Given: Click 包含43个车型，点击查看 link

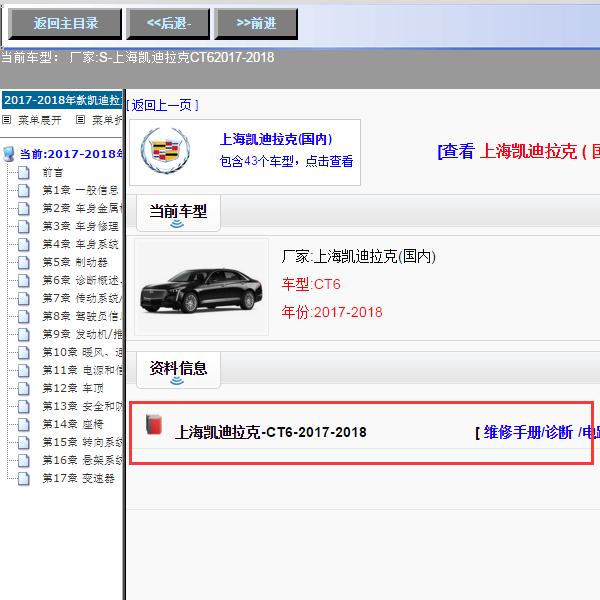Looking at the screenshot, I should [x=286, y=161].
